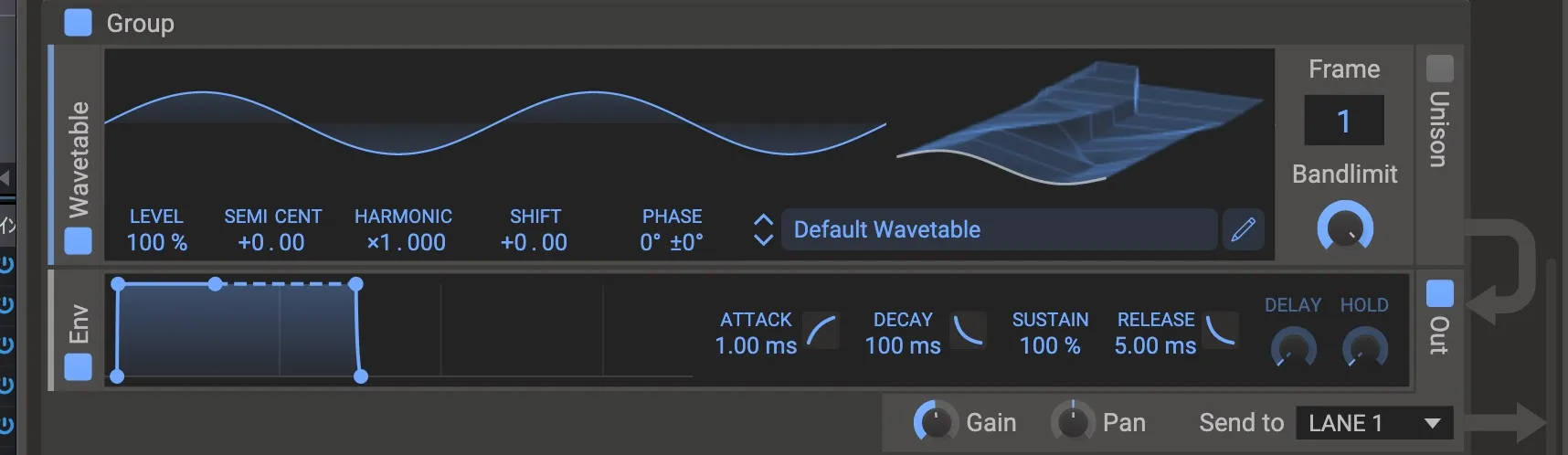Toggle the Group enable square
This screenshot has height=455, width=1568.
[78, 23]
